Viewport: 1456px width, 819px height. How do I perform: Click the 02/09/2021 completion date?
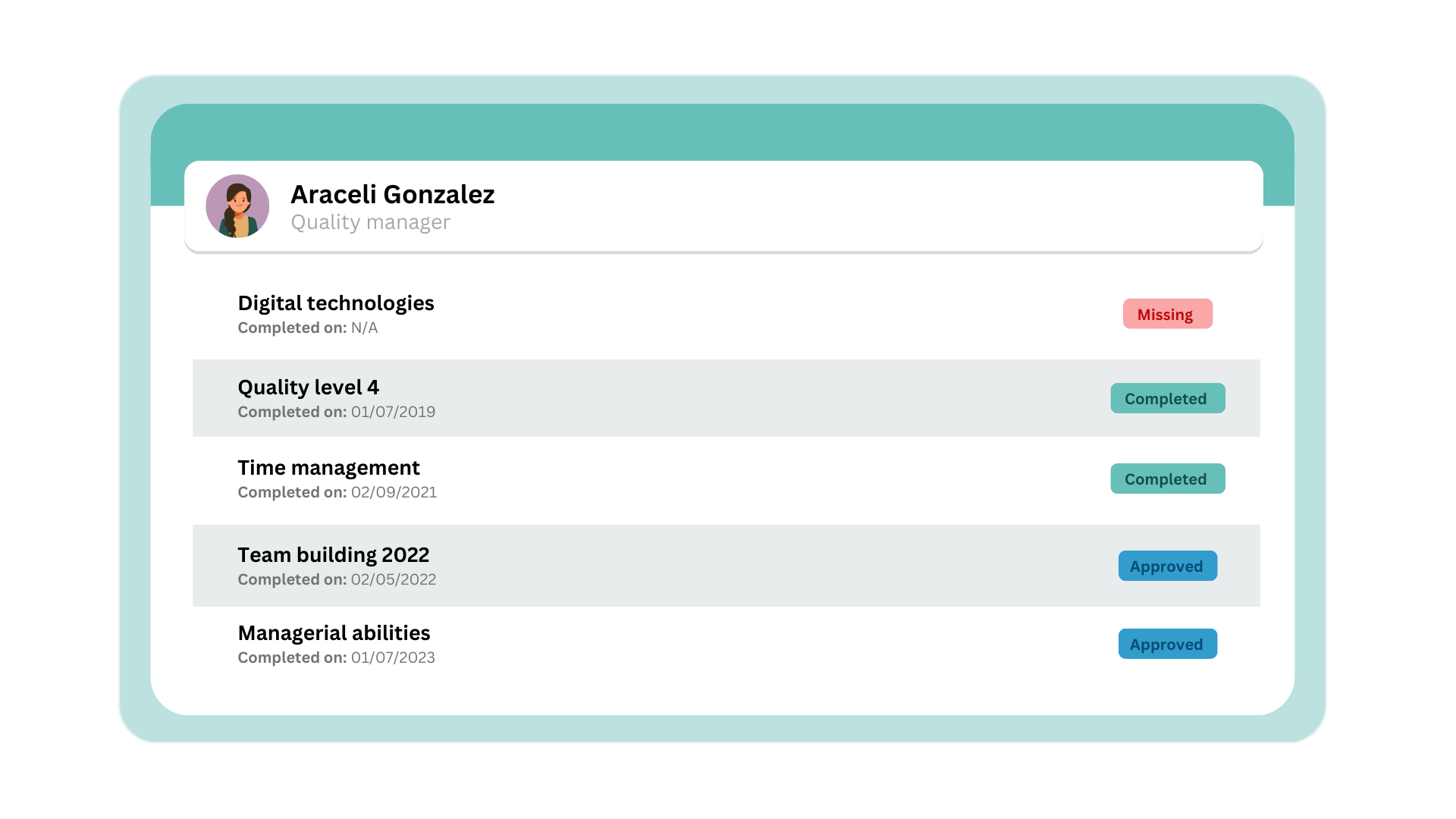[x=394, y=493]
